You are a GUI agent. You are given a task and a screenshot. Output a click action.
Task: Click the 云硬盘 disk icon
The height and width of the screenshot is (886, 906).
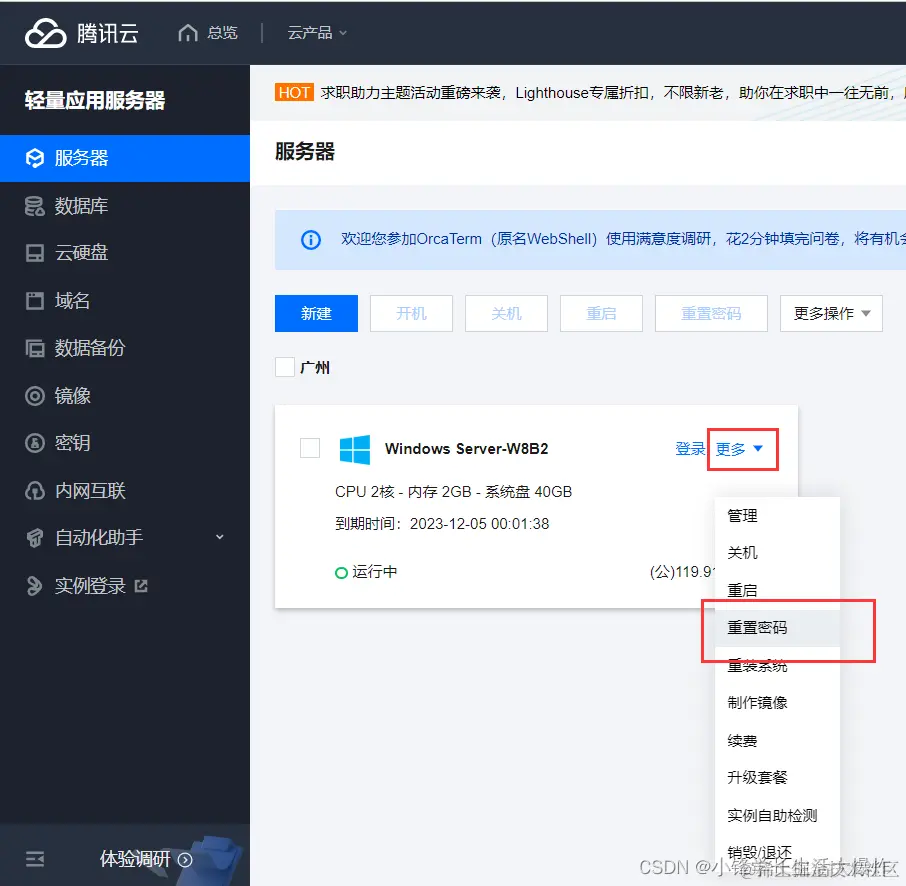(x=35, y=253)
